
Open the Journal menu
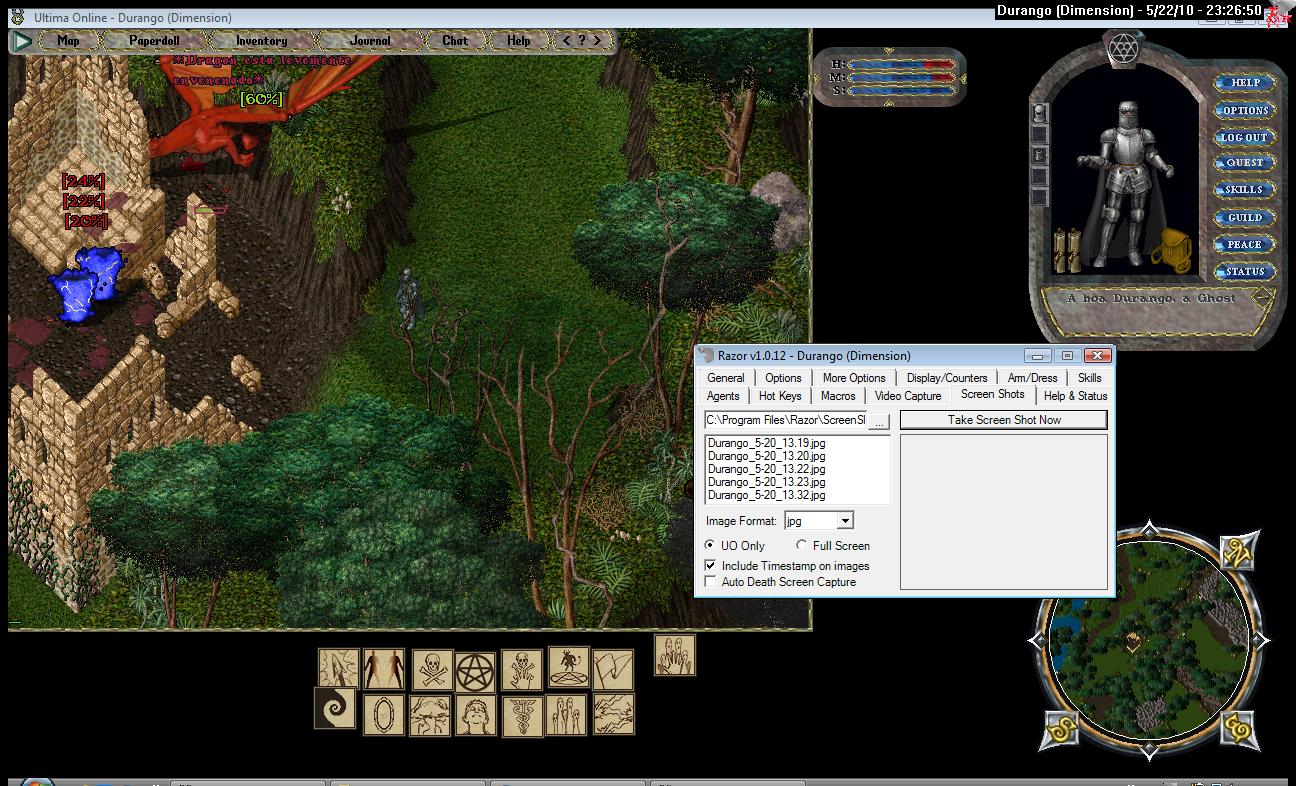click(x=371, y=41)
